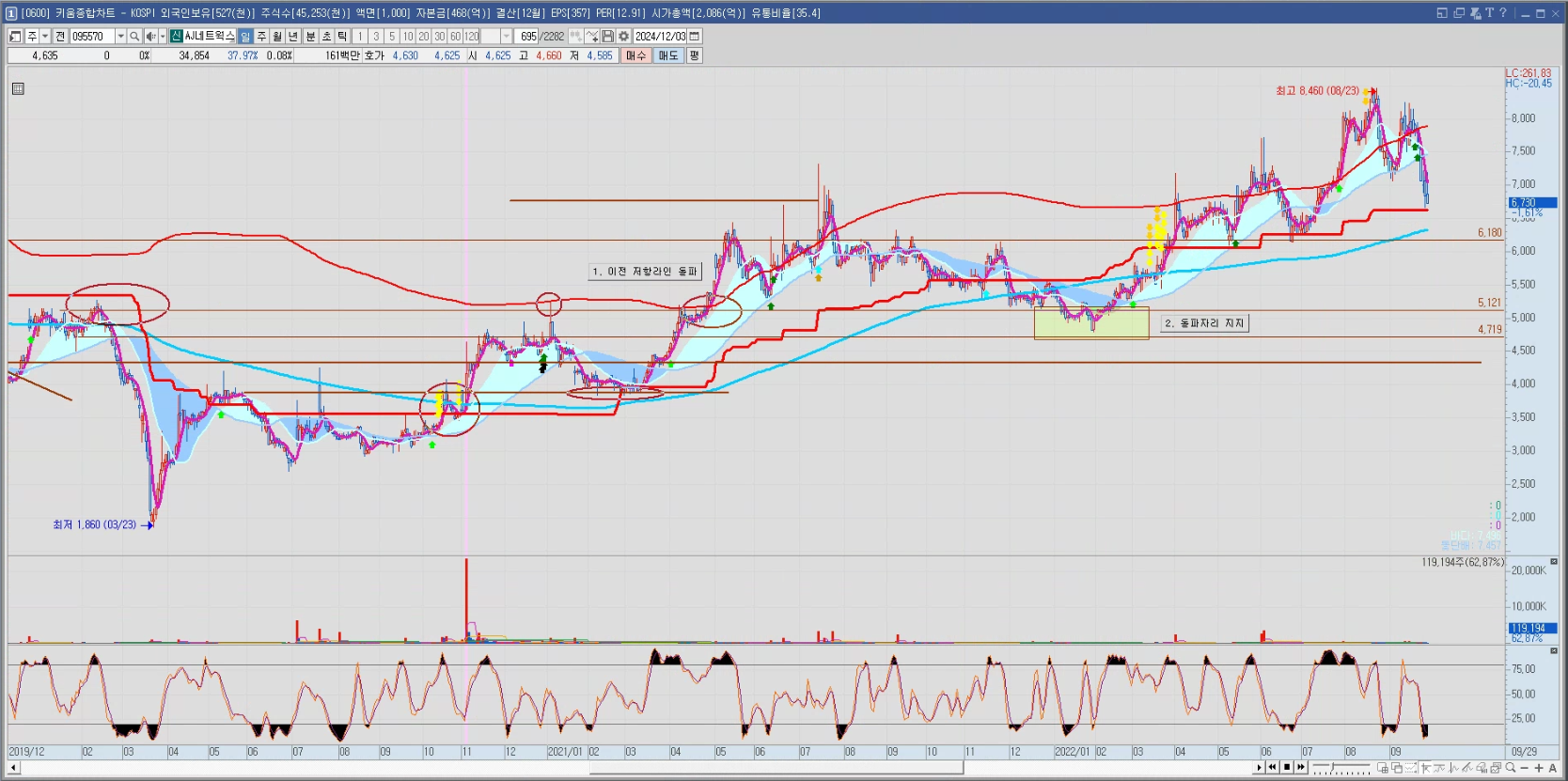1568x781 pixels.
Task: Click the continuous lookup icon after 2282
Action: coord(575,36)
